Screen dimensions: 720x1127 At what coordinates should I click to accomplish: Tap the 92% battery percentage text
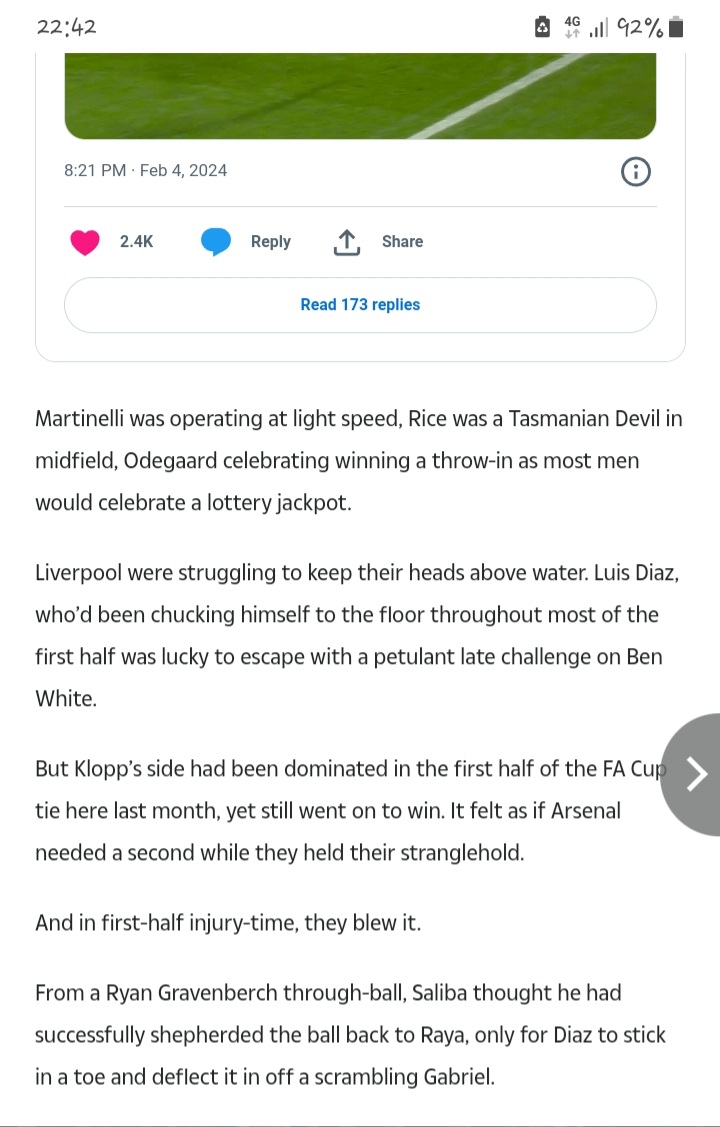pos(640,27)
